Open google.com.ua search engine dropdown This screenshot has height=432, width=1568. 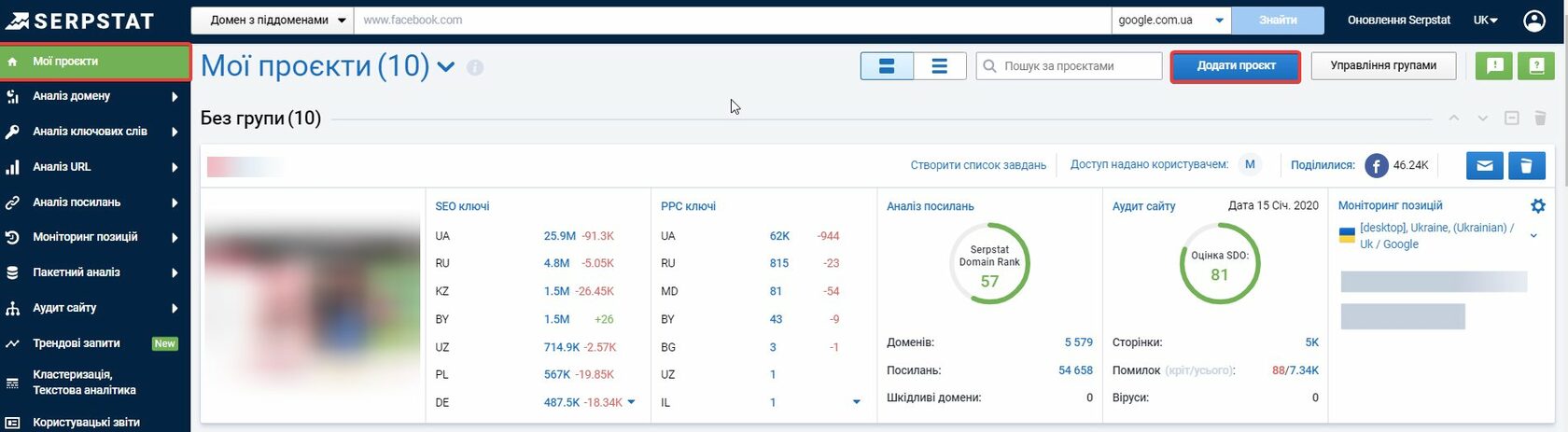1171,20
